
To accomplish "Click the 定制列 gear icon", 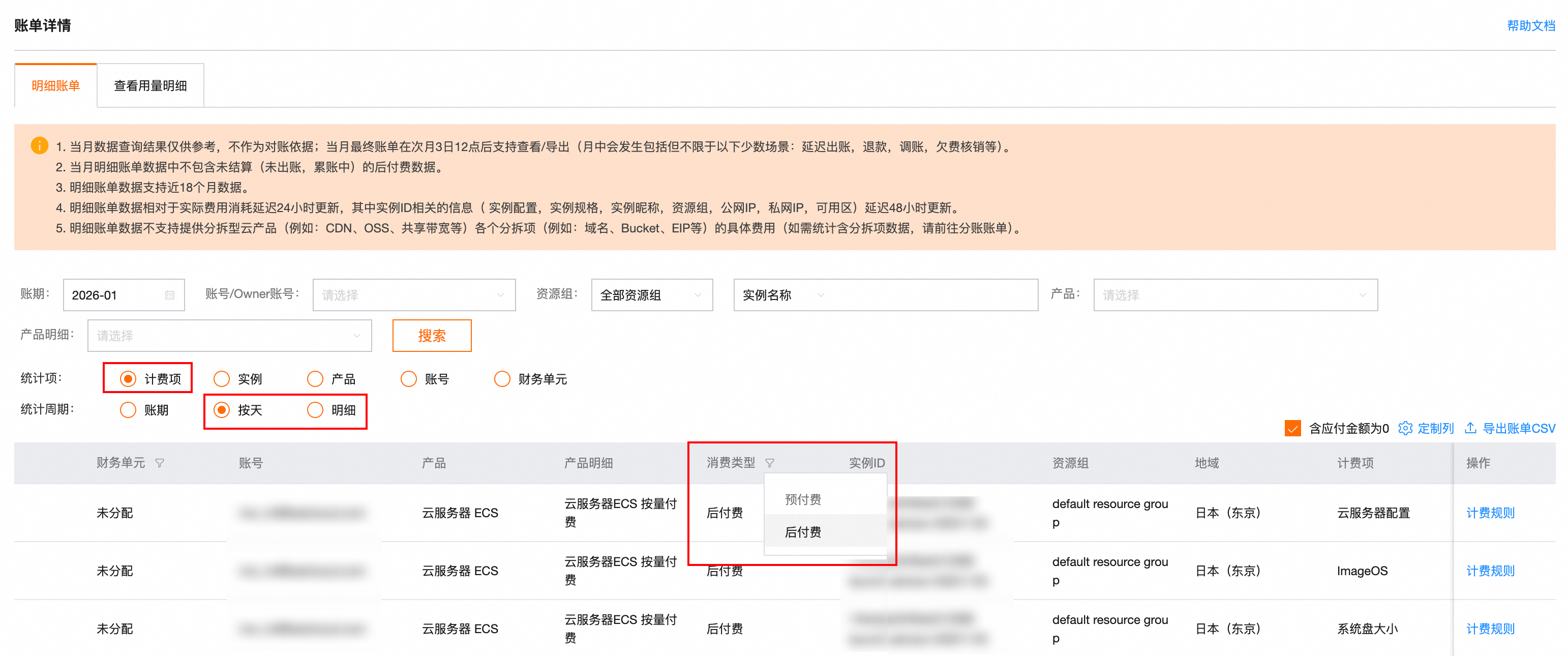I will coord(1405,428).
